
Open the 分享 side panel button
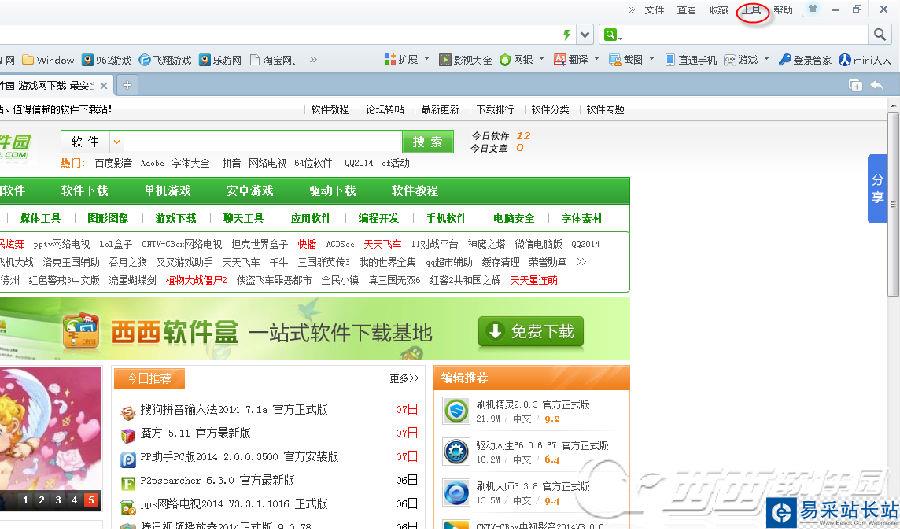pos(877,189)
